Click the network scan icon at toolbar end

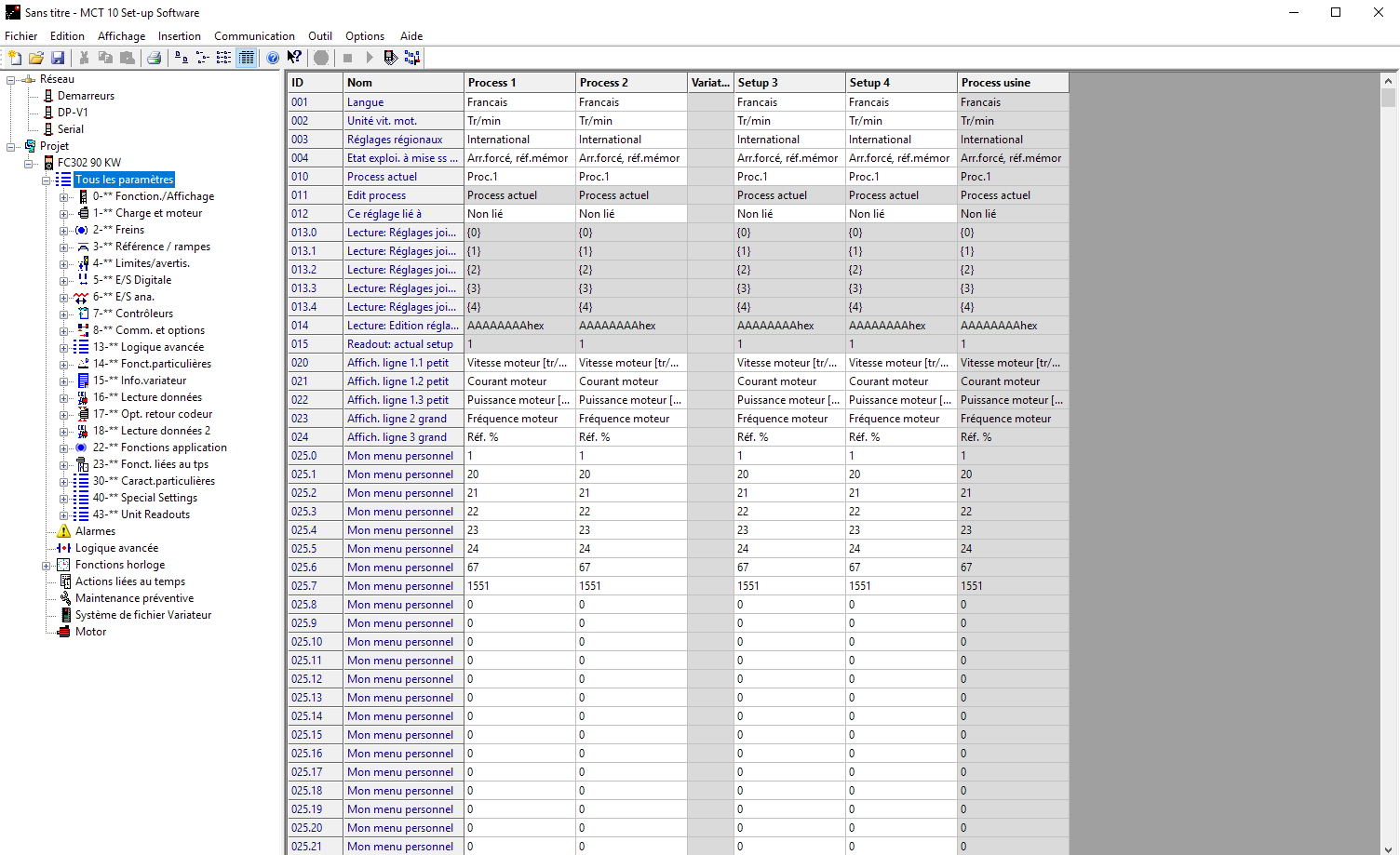(x=412, y=58)
